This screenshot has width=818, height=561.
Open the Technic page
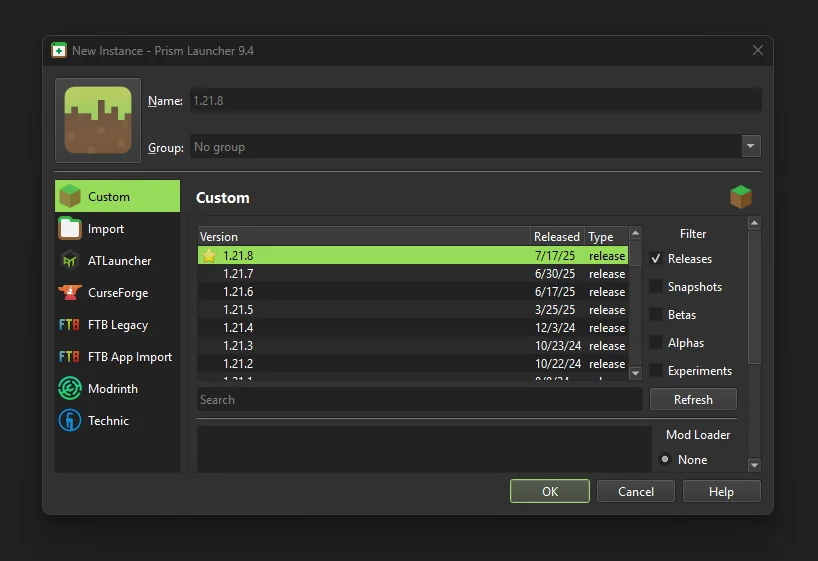click(117, 421)
